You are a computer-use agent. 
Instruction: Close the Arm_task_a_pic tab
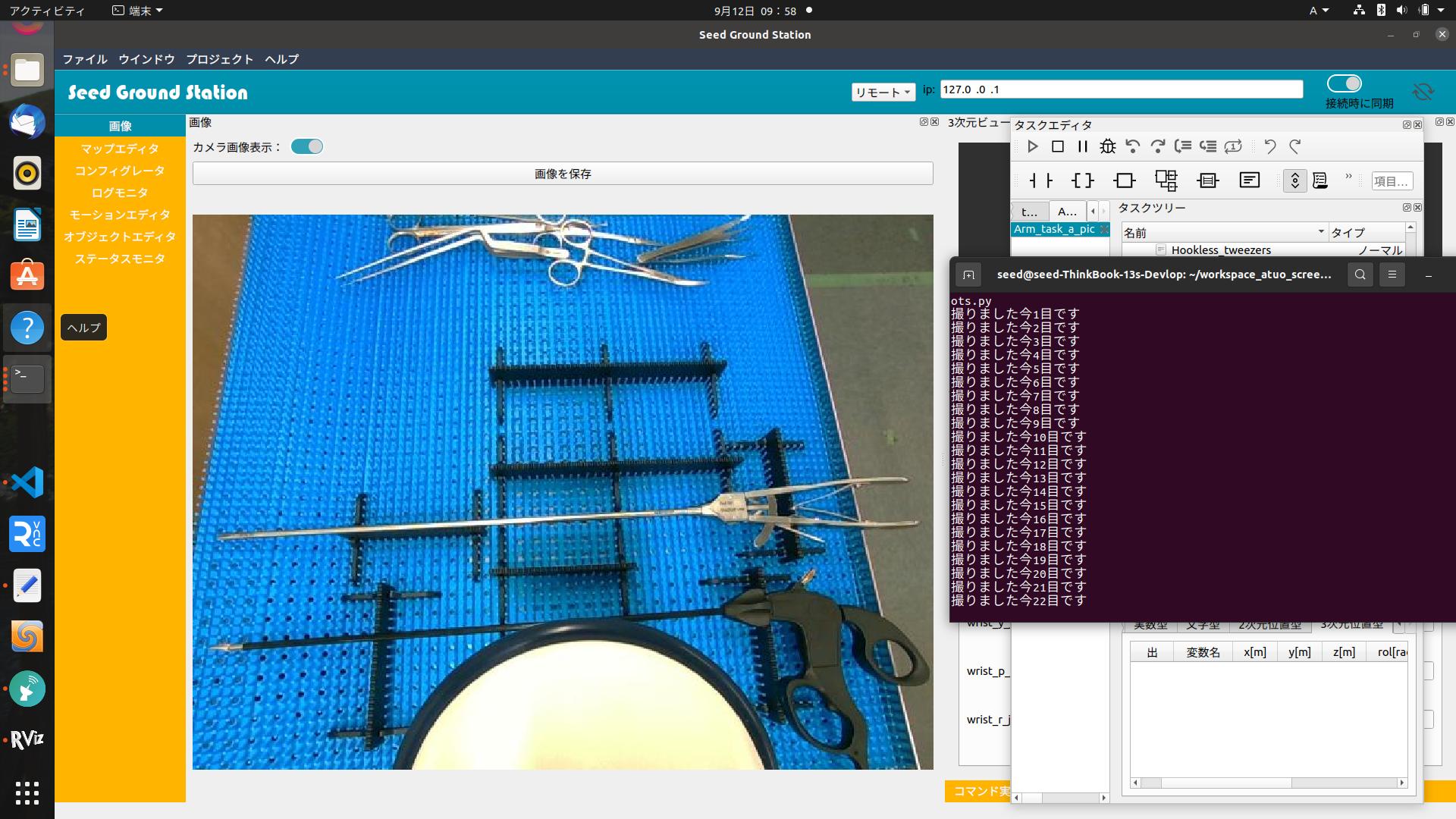click(1104, 229)
